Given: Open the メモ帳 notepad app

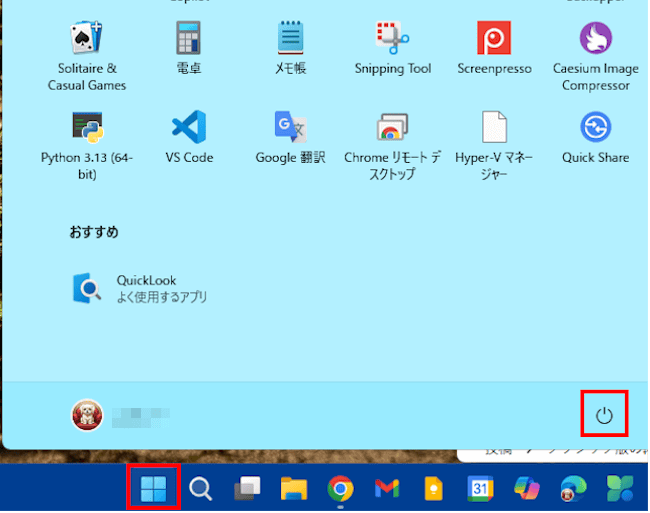Looking at the screenshot, I should coord(290,48).
